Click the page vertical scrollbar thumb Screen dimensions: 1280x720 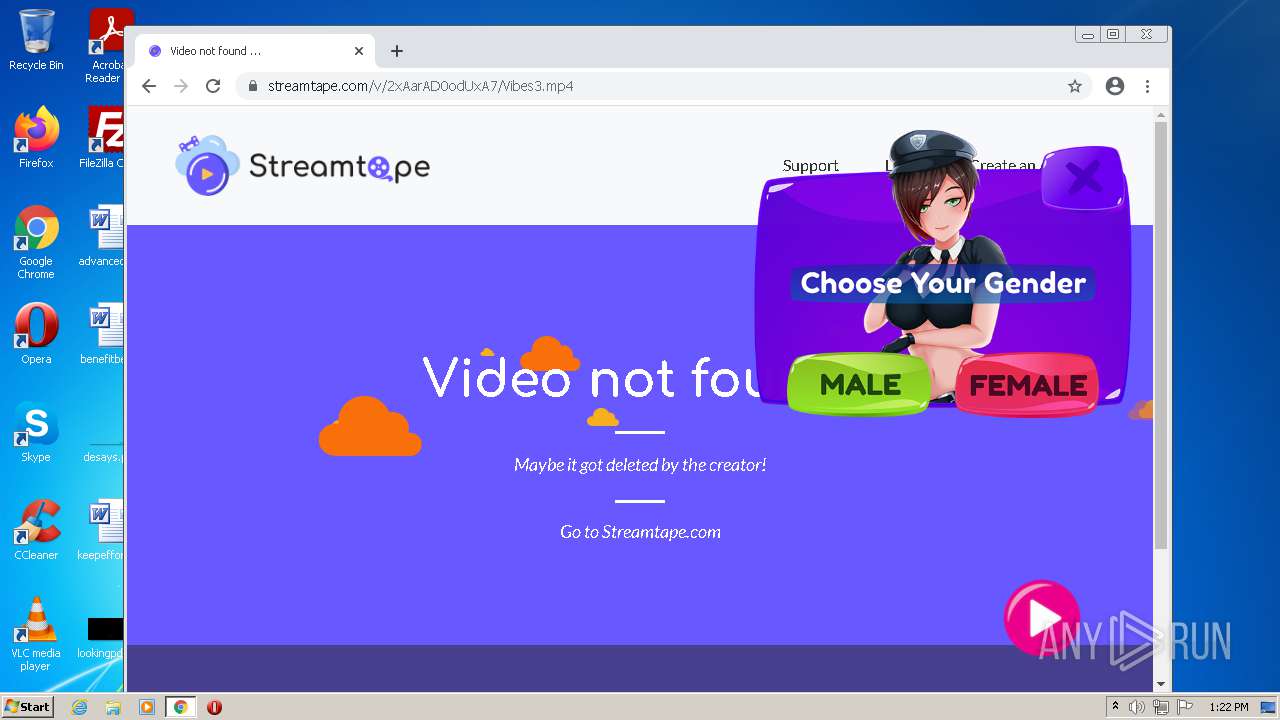pyautogui.click(x=1160, y=334)
